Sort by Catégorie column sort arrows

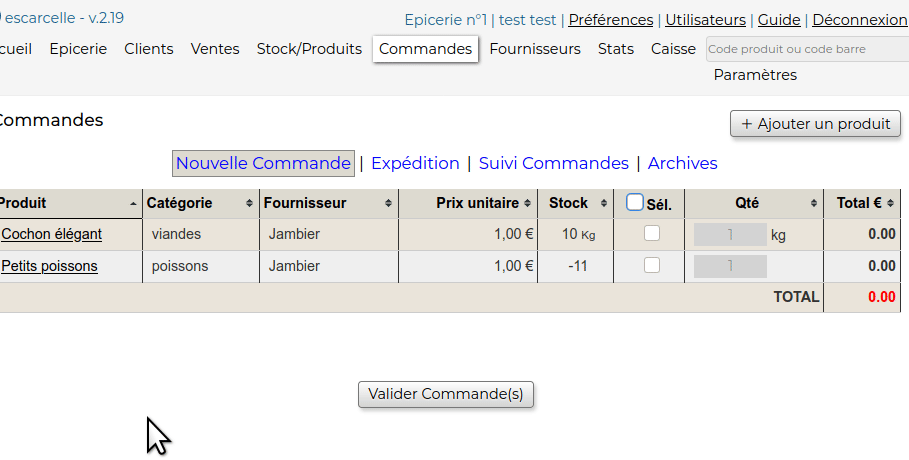click(x=249, y=203)
